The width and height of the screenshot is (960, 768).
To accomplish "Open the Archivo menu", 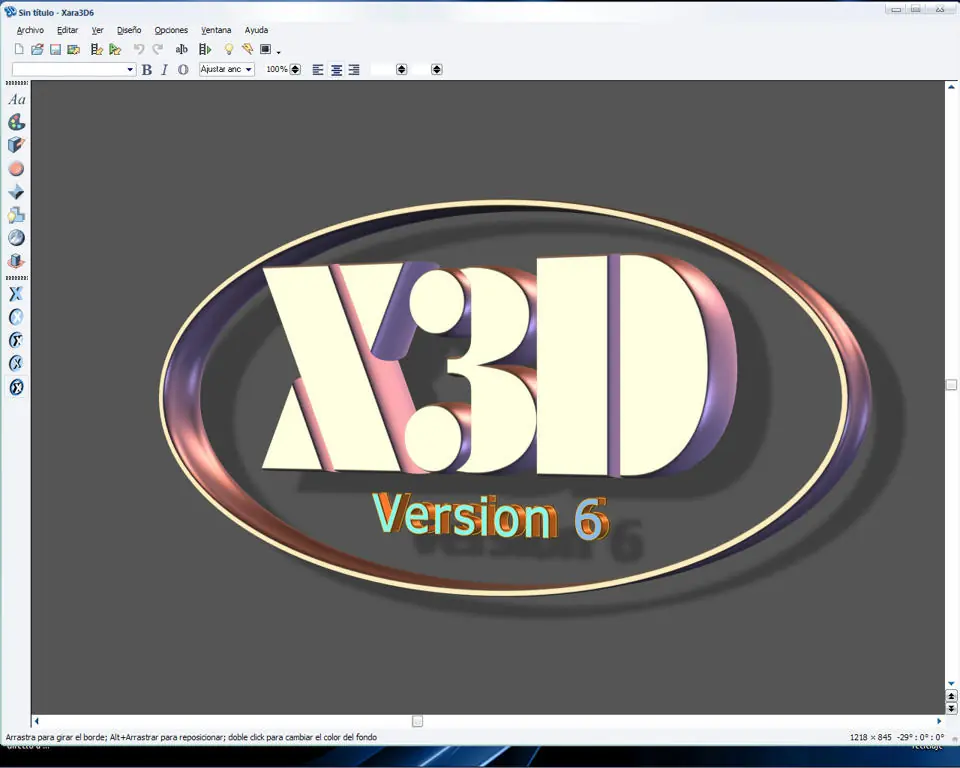I will coord(30,30).
